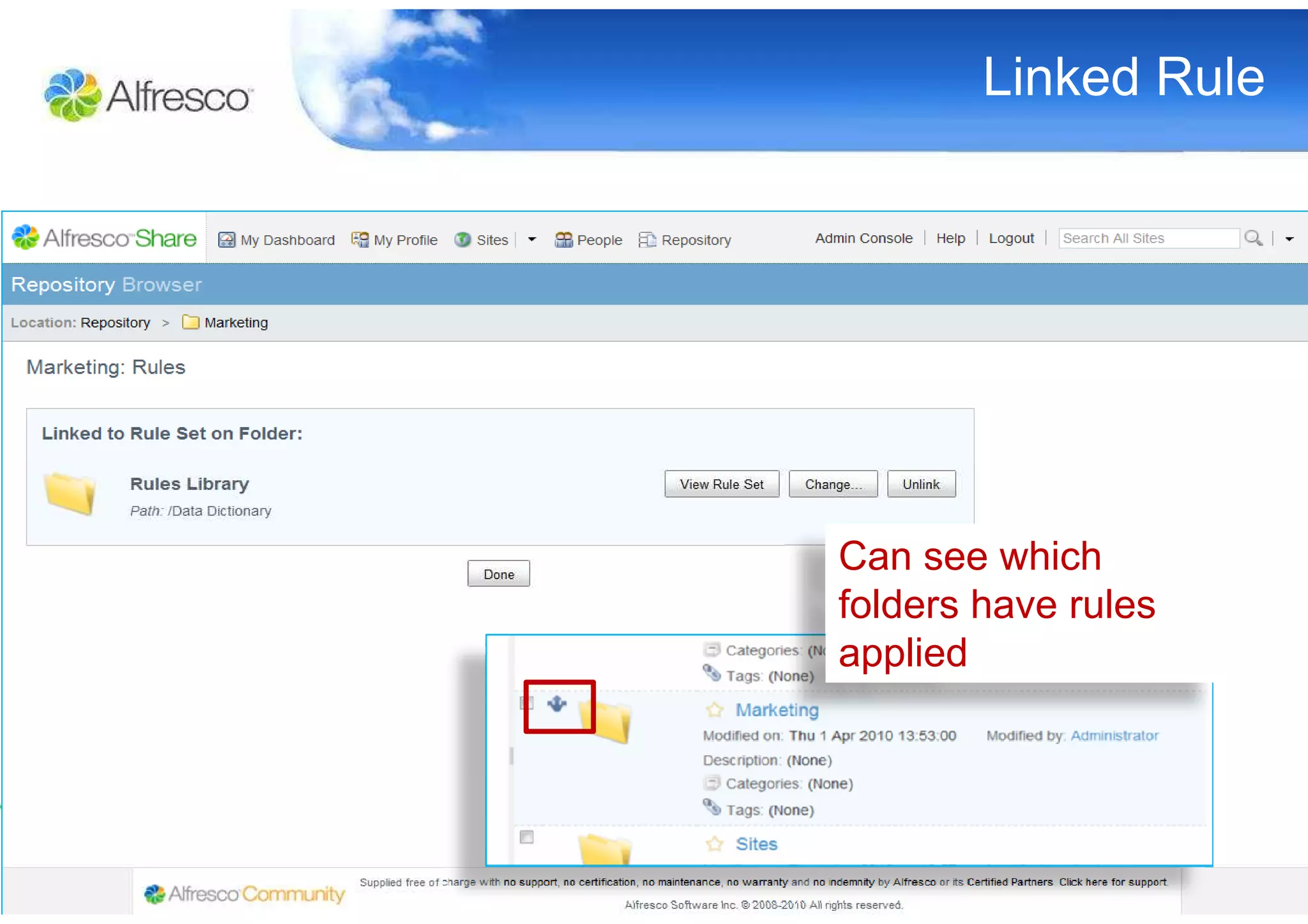Open the Help link
Viewport: 1308px width, 924px height.
[x=950, y=238]
